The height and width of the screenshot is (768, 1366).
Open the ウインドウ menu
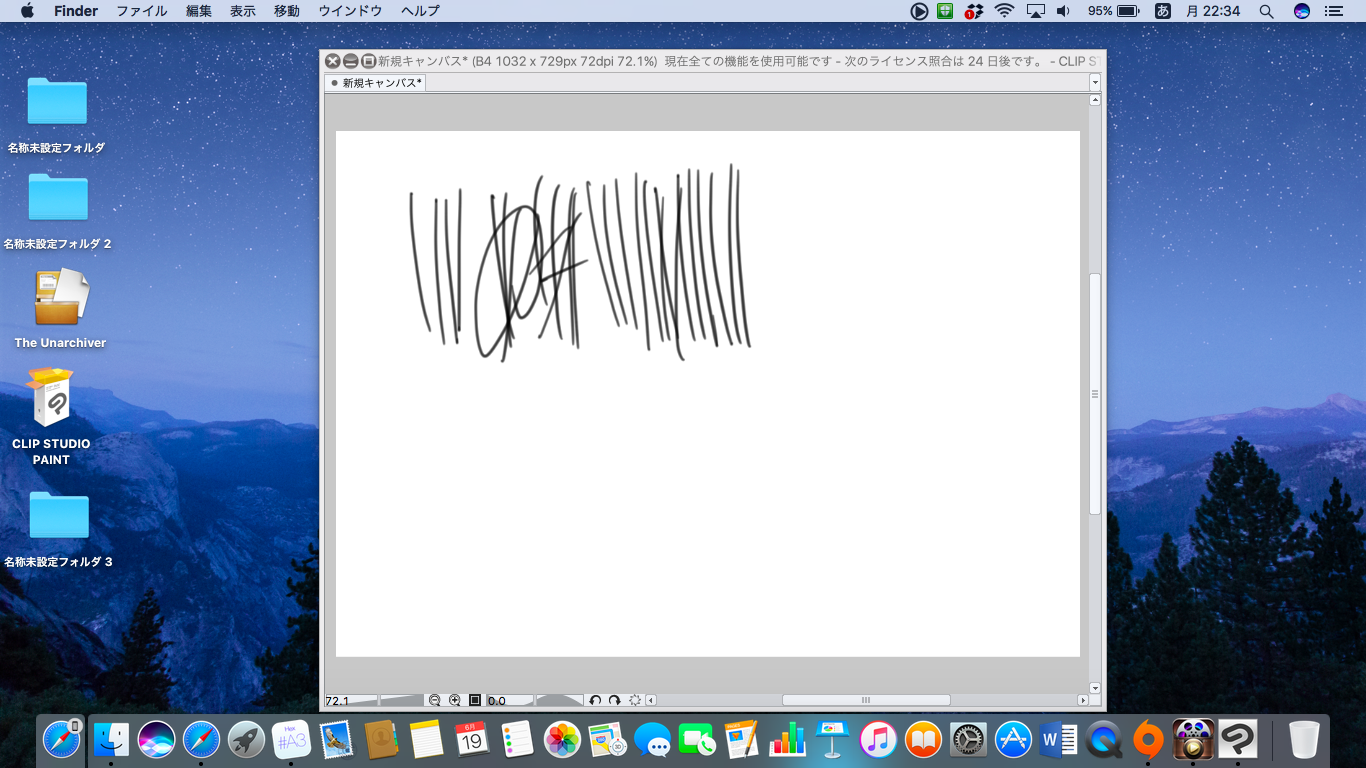350,11
